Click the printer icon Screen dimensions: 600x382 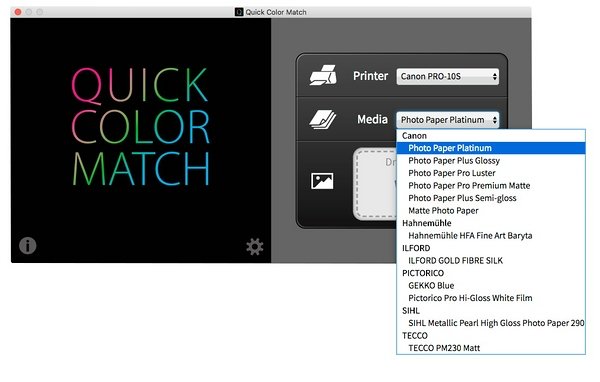coord(323,75)
